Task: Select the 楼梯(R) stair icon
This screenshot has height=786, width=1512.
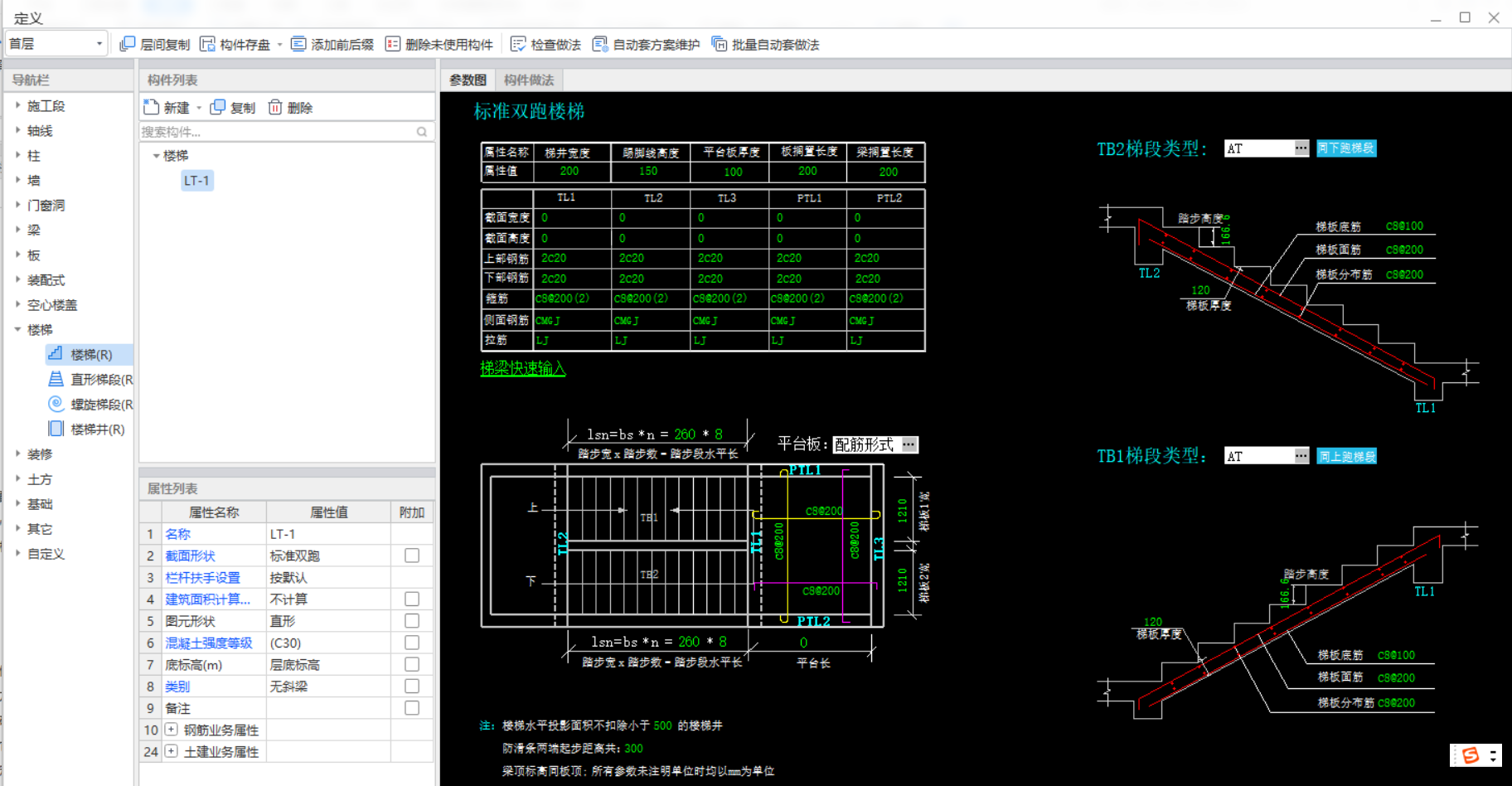Action: click(x=56, y=354)
